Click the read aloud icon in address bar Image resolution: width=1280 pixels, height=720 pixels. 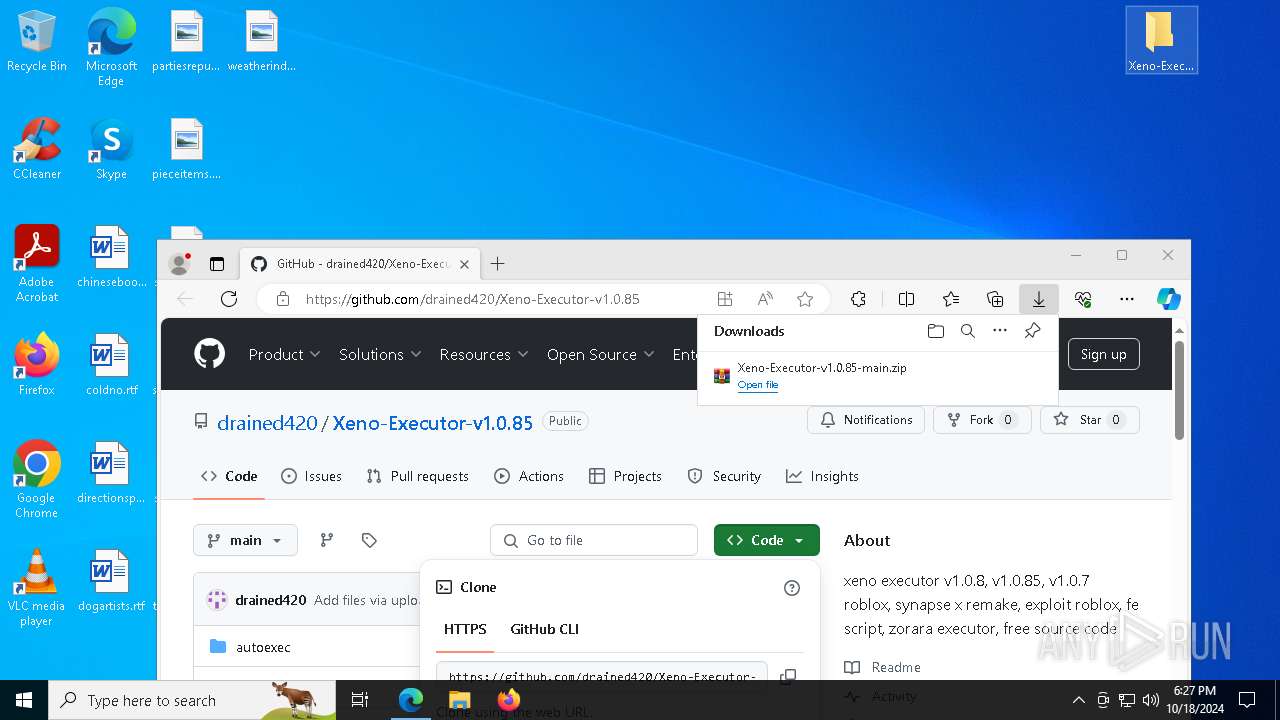(x=765, y=299)
